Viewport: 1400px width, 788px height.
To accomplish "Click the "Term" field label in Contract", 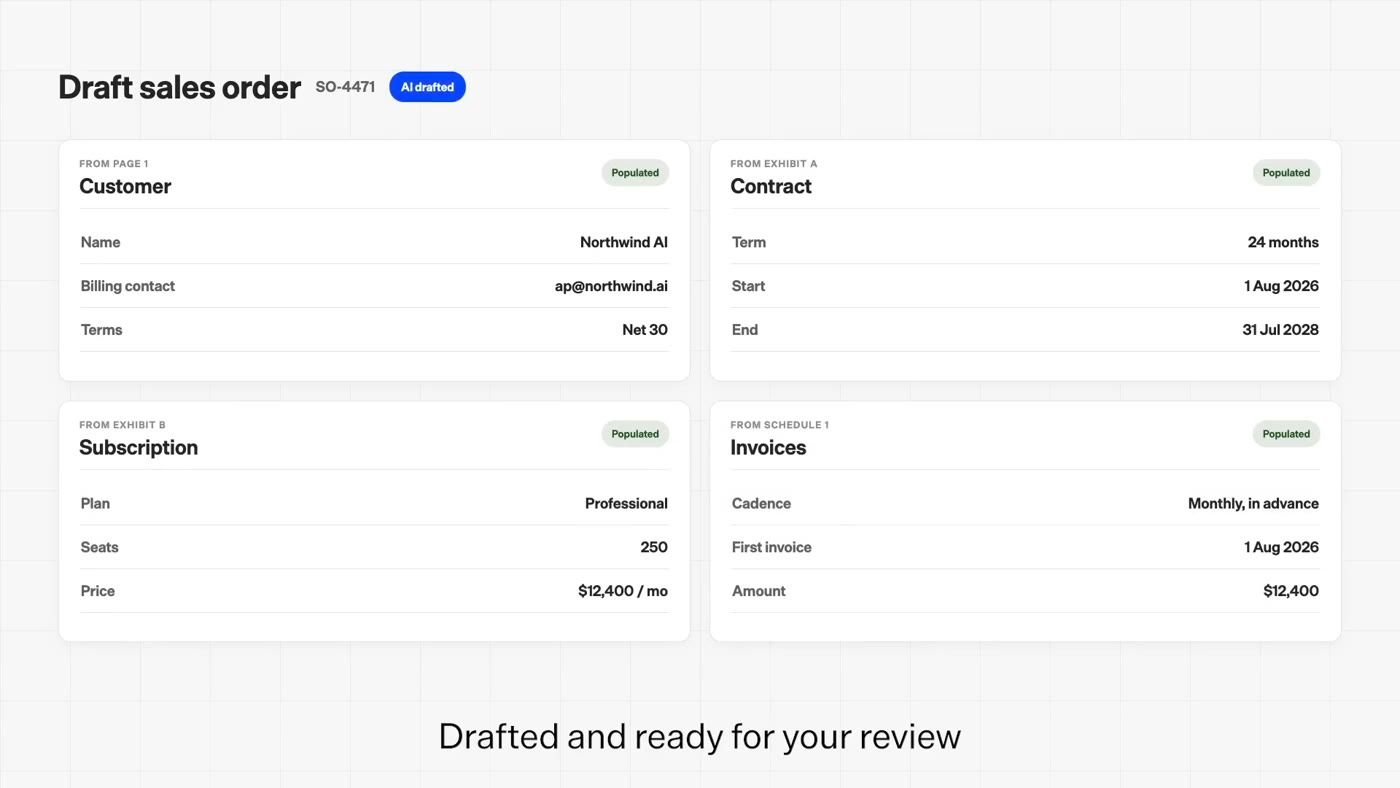I will coord(749,242).
